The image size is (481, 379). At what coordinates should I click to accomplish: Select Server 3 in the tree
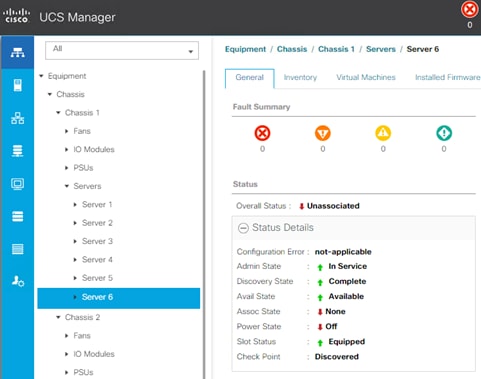97,241
